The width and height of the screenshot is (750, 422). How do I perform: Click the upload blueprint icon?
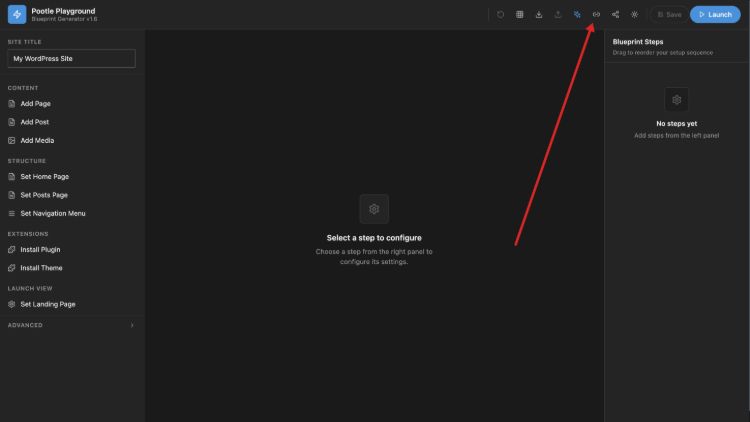click(x=558, y=14)
